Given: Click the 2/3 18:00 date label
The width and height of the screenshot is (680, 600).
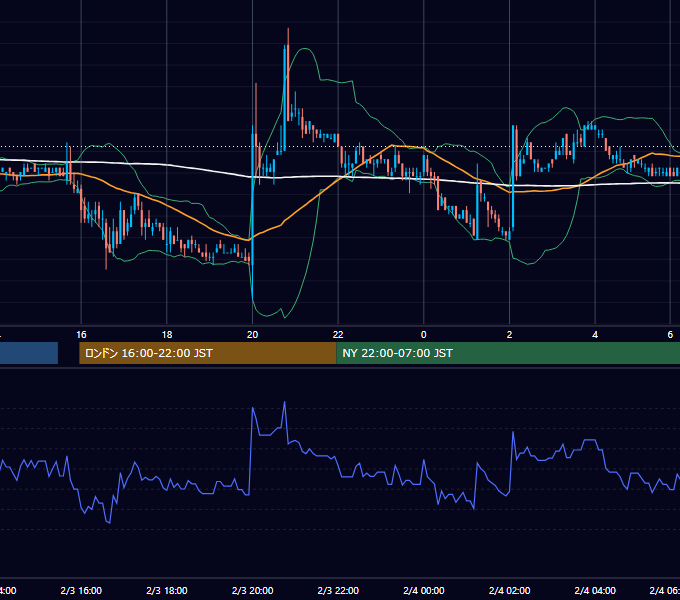Looking at the screenshot, I should coord(167,590).
